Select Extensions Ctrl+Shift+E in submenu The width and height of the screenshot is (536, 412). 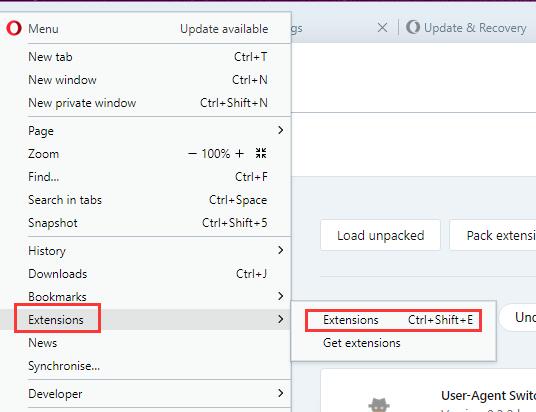coord(393,320)
